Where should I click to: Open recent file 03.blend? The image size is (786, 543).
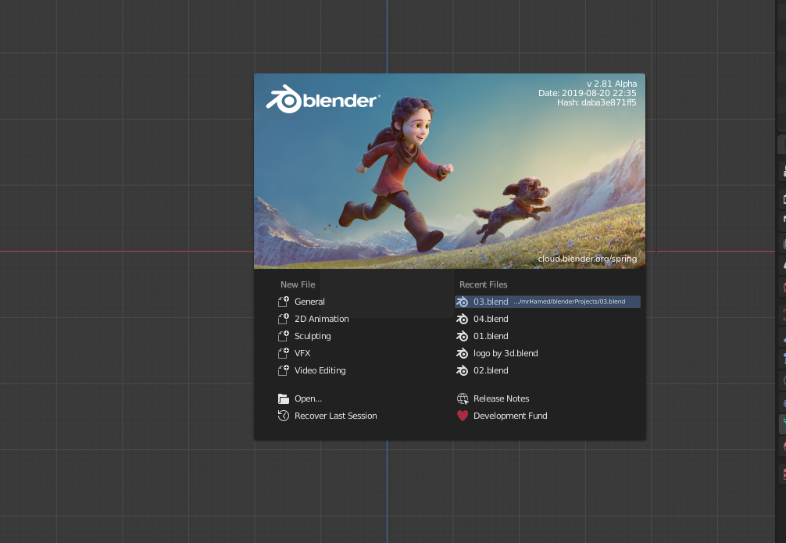click(x=547, y=302)
